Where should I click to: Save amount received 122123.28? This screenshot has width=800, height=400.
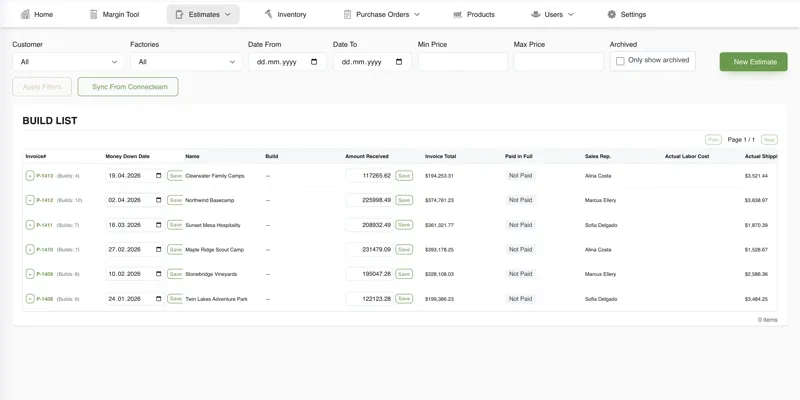(x=404, y=298)
